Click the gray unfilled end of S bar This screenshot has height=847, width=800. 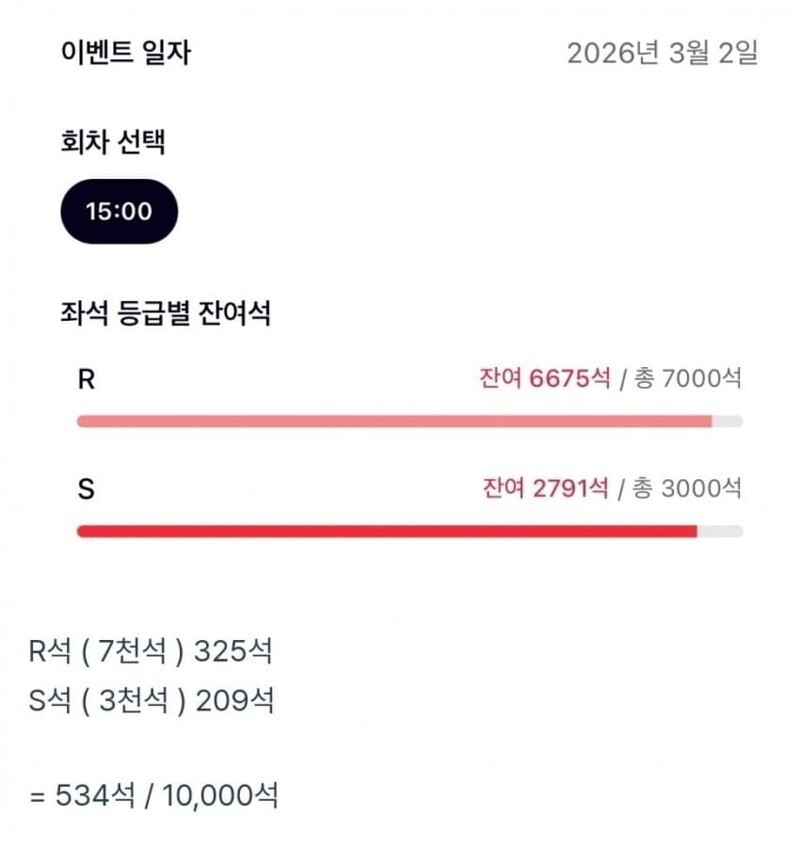coord(720,532)
